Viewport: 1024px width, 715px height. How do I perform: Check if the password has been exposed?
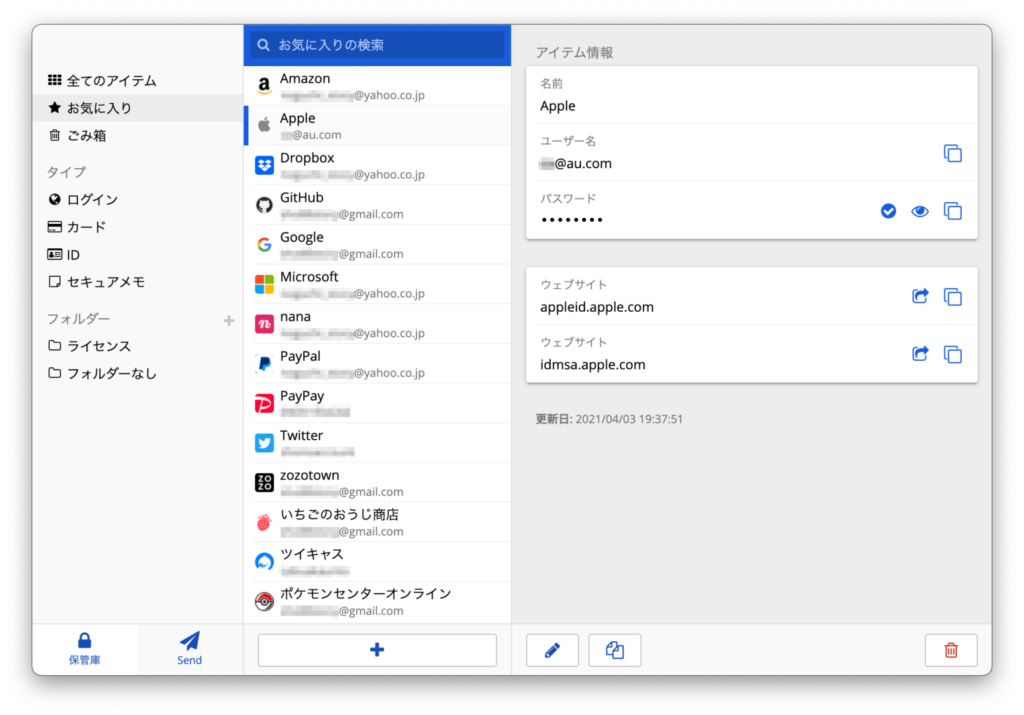[888, 211]
